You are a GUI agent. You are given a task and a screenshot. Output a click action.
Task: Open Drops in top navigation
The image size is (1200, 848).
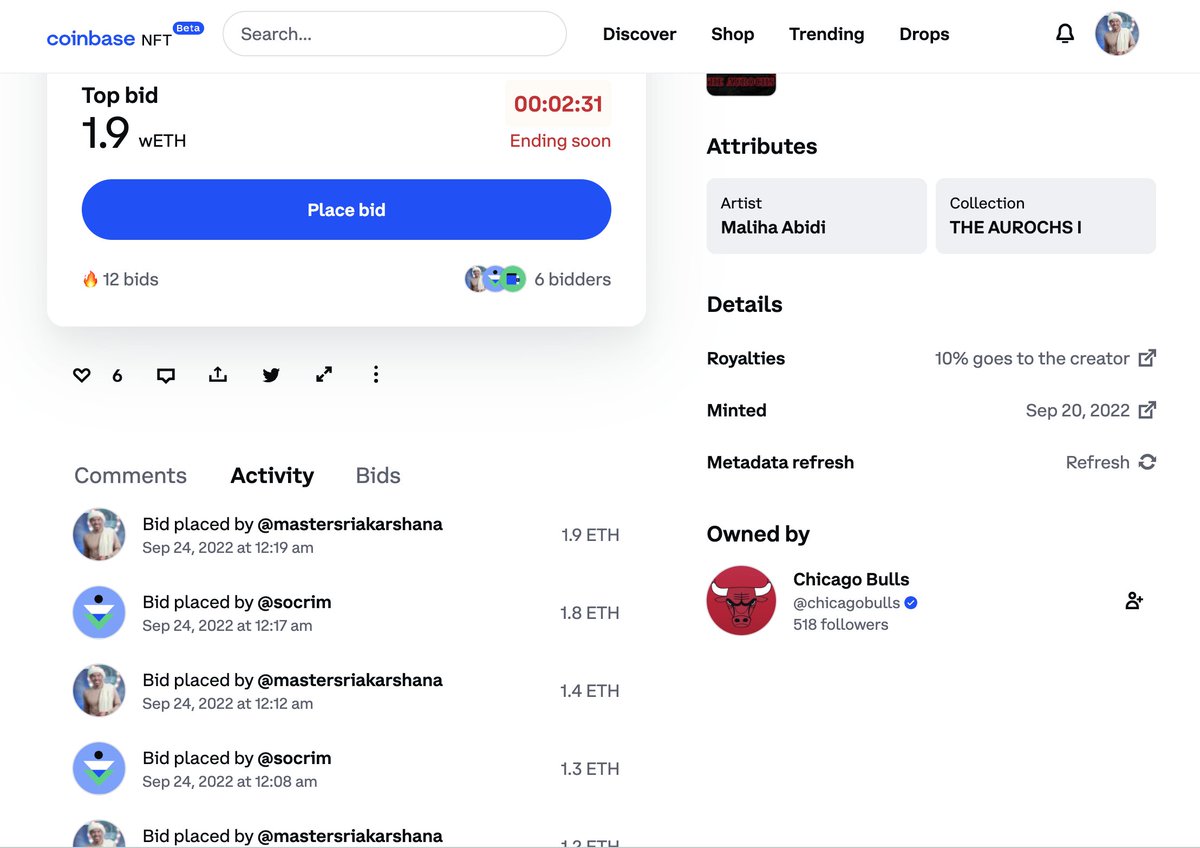coord(924,34)
